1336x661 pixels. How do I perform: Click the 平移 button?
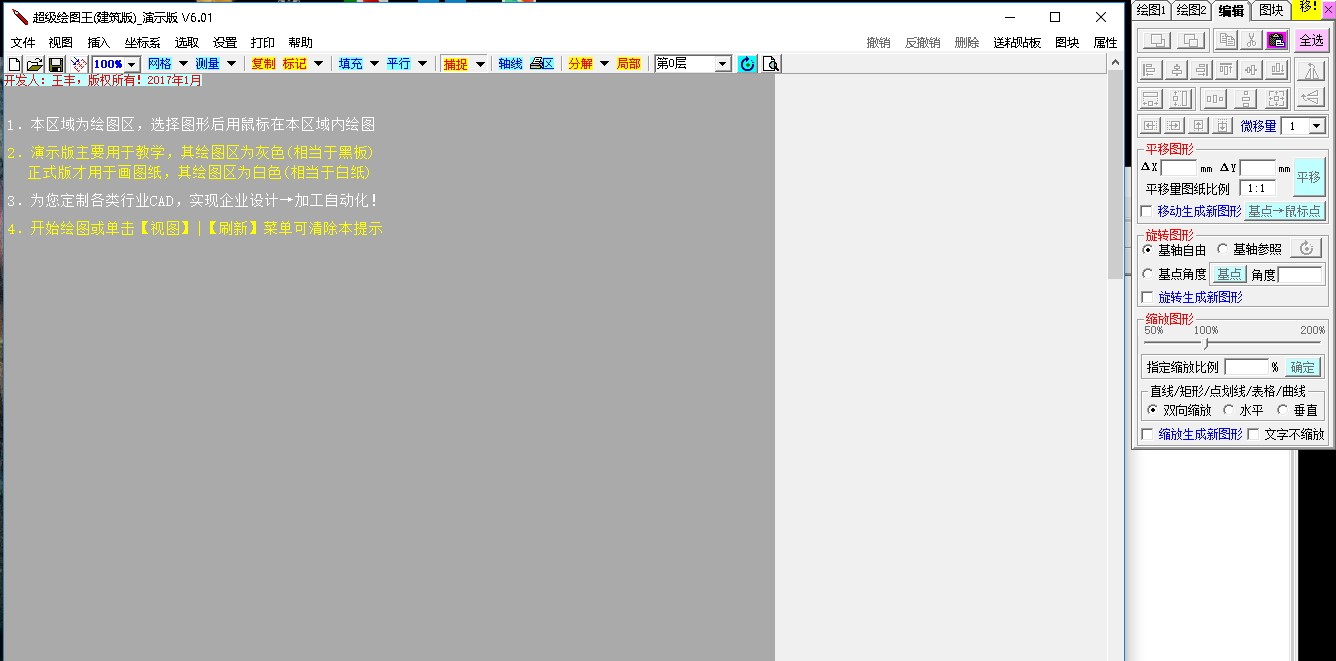(x=1309, y=177)
